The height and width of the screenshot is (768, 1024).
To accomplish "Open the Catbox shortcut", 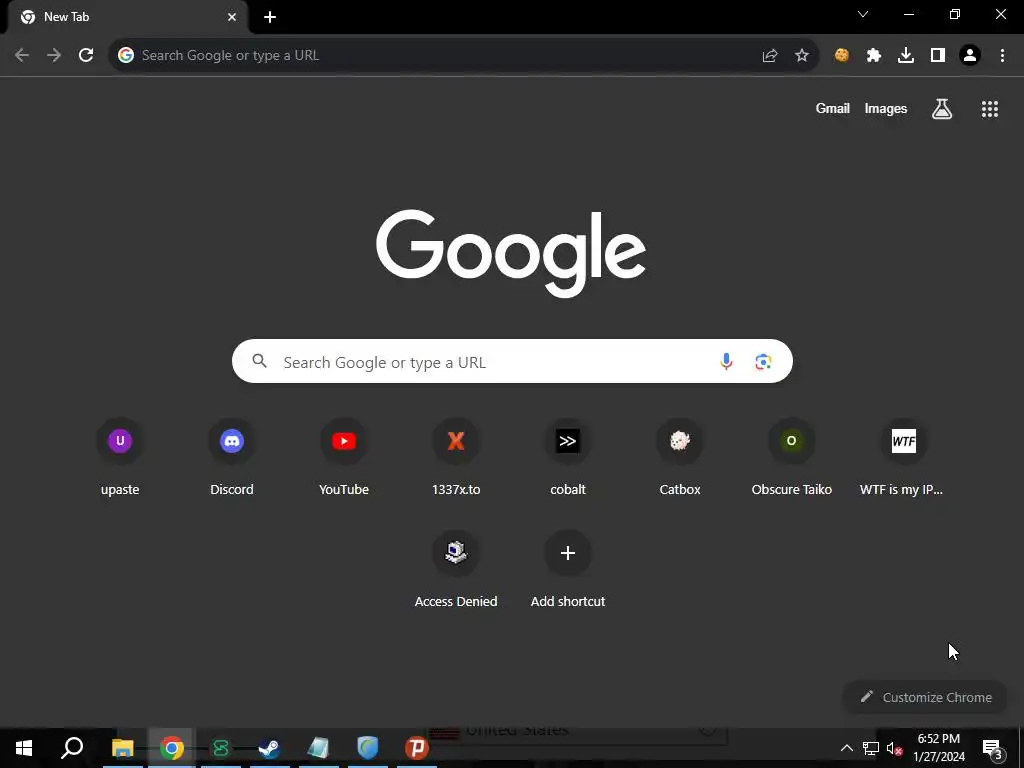I will 680,458.
